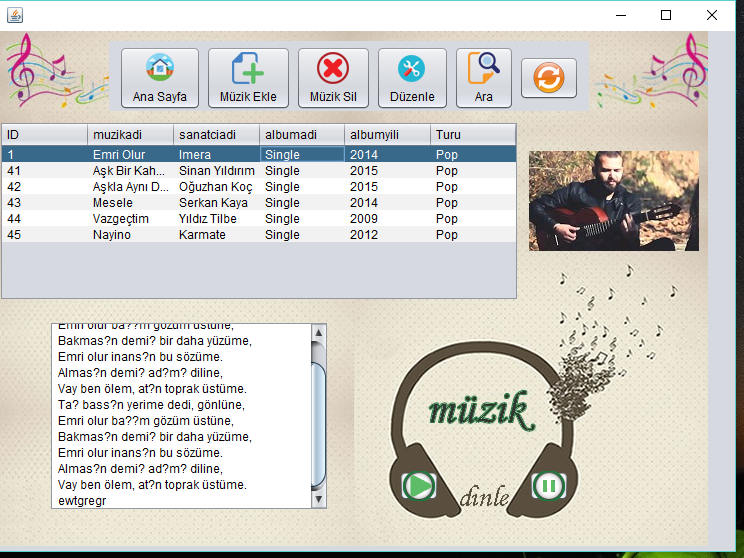This screenshot has width=744, height=558.
Task: Sort by the albumyili column header
Action: 387,134
